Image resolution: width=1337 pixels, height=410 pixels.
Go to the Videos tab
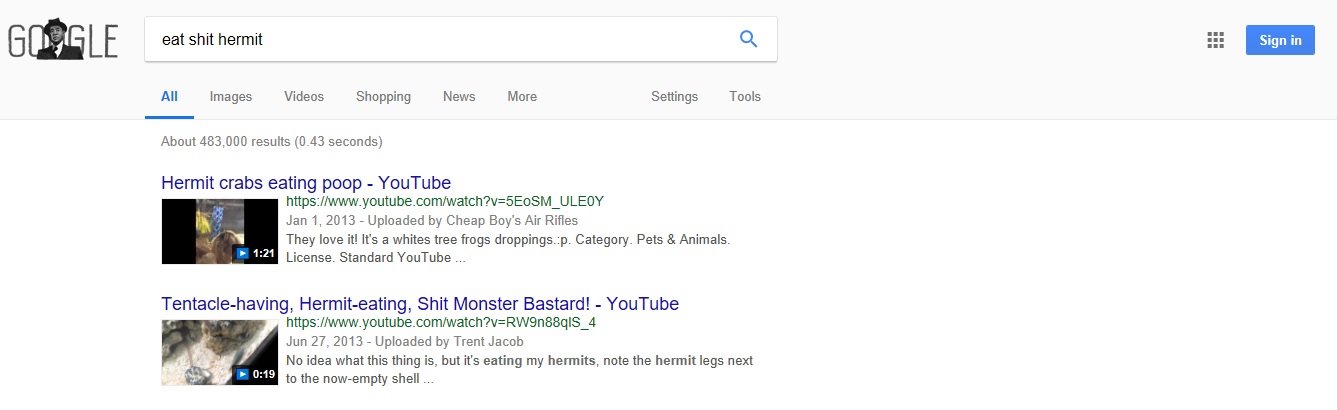(x=304, y=97)
